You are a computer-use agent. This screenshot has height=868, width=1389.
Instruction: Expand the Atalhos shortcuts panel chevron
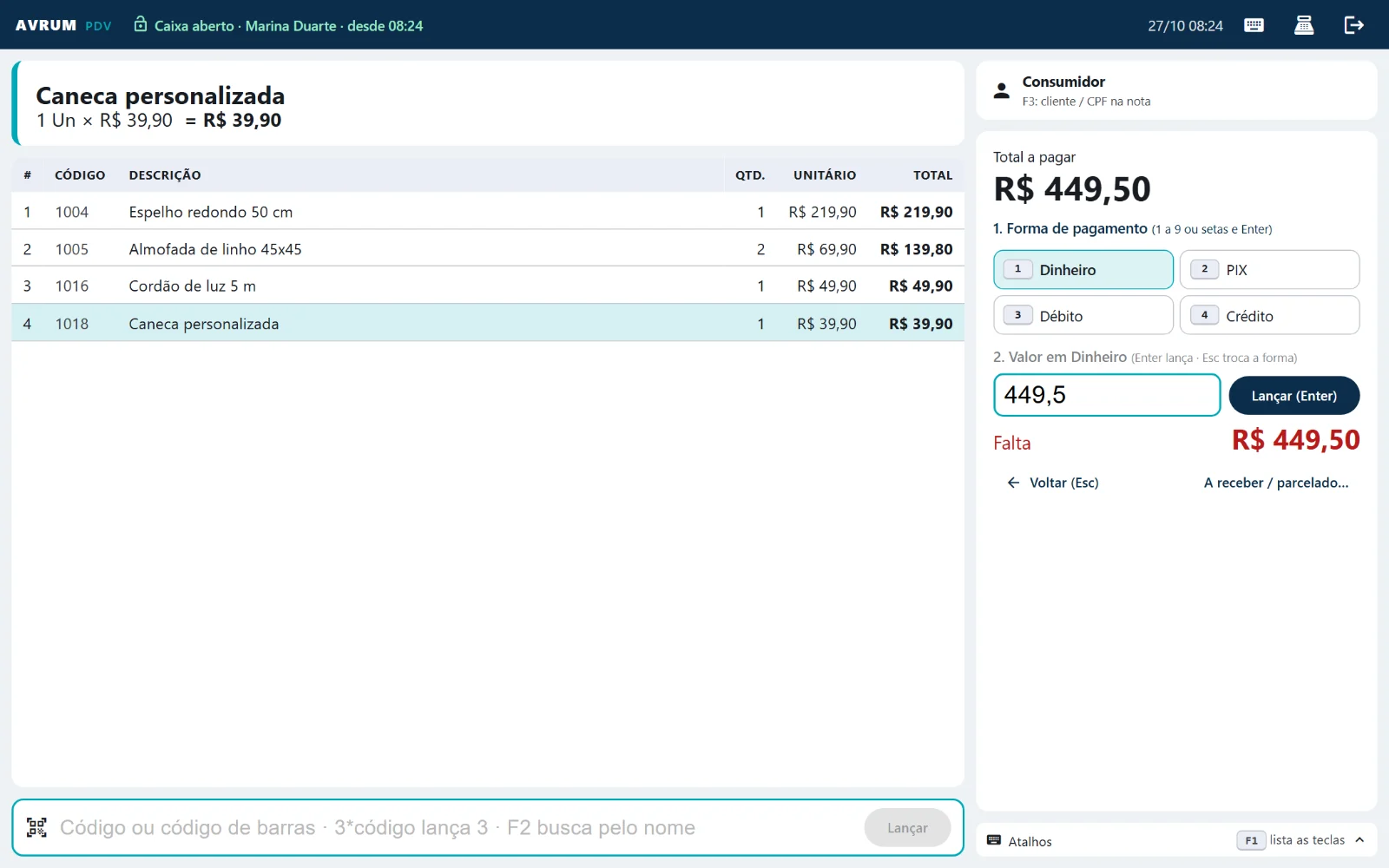1359,840
